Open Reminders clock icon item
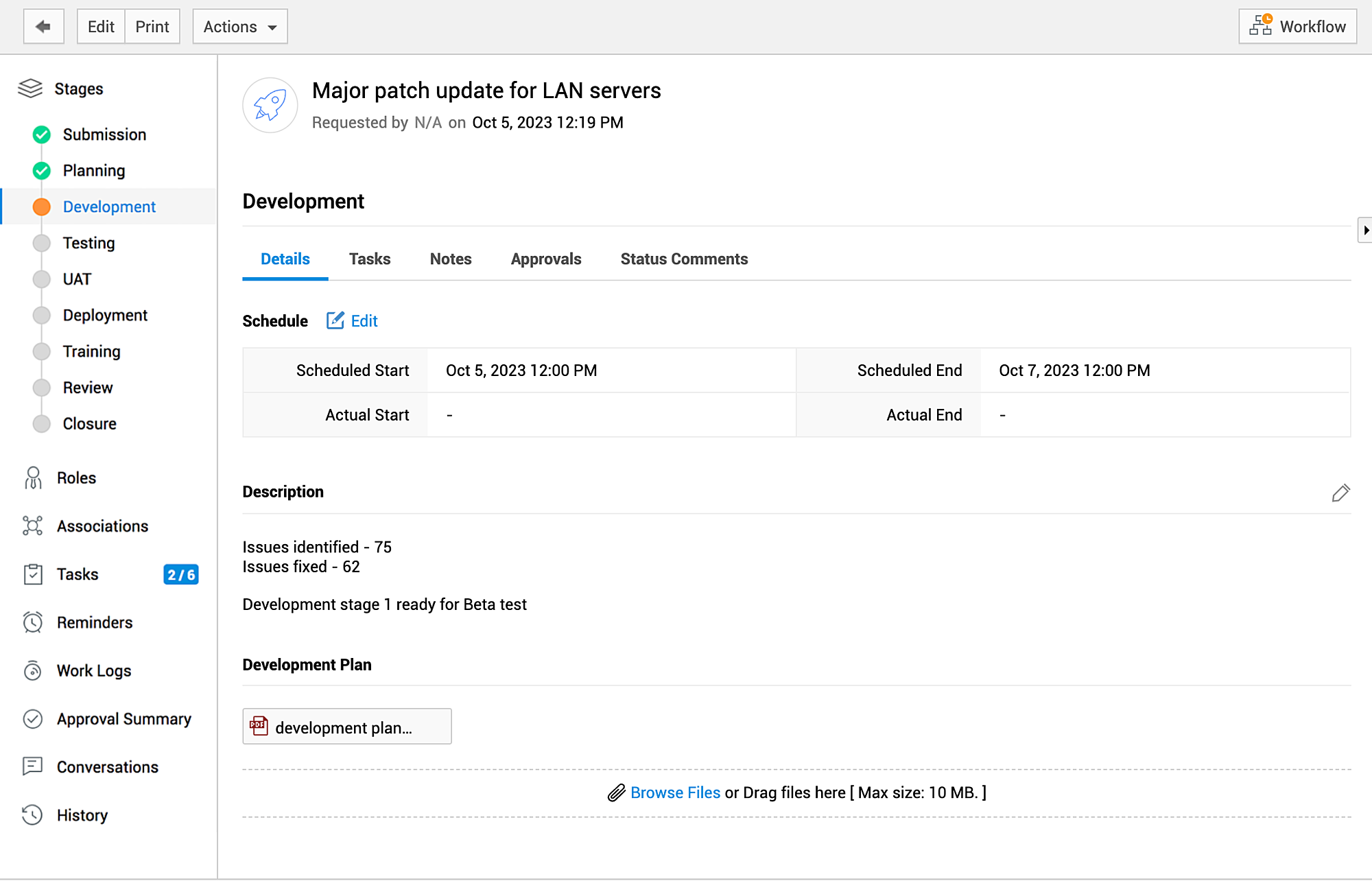 33,622
